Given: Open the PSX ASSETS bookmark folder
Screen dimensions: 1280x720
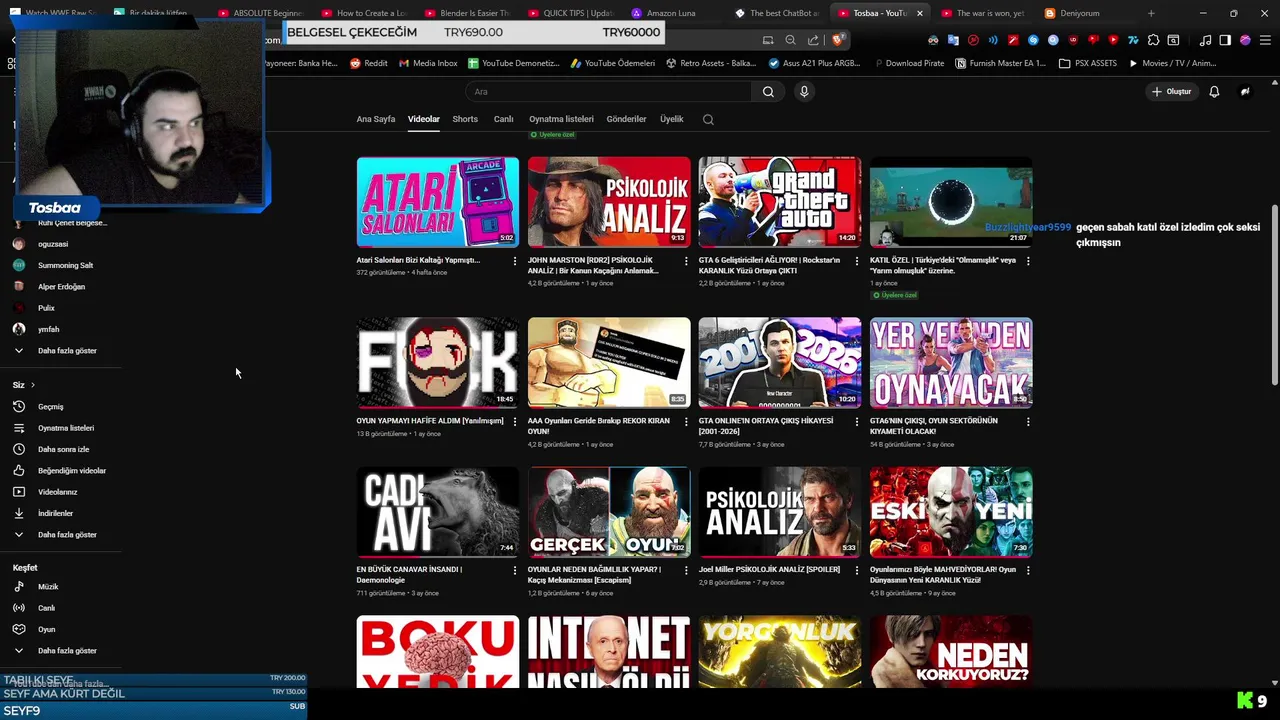Looking at the screenshot, I should pos(1088,63).
